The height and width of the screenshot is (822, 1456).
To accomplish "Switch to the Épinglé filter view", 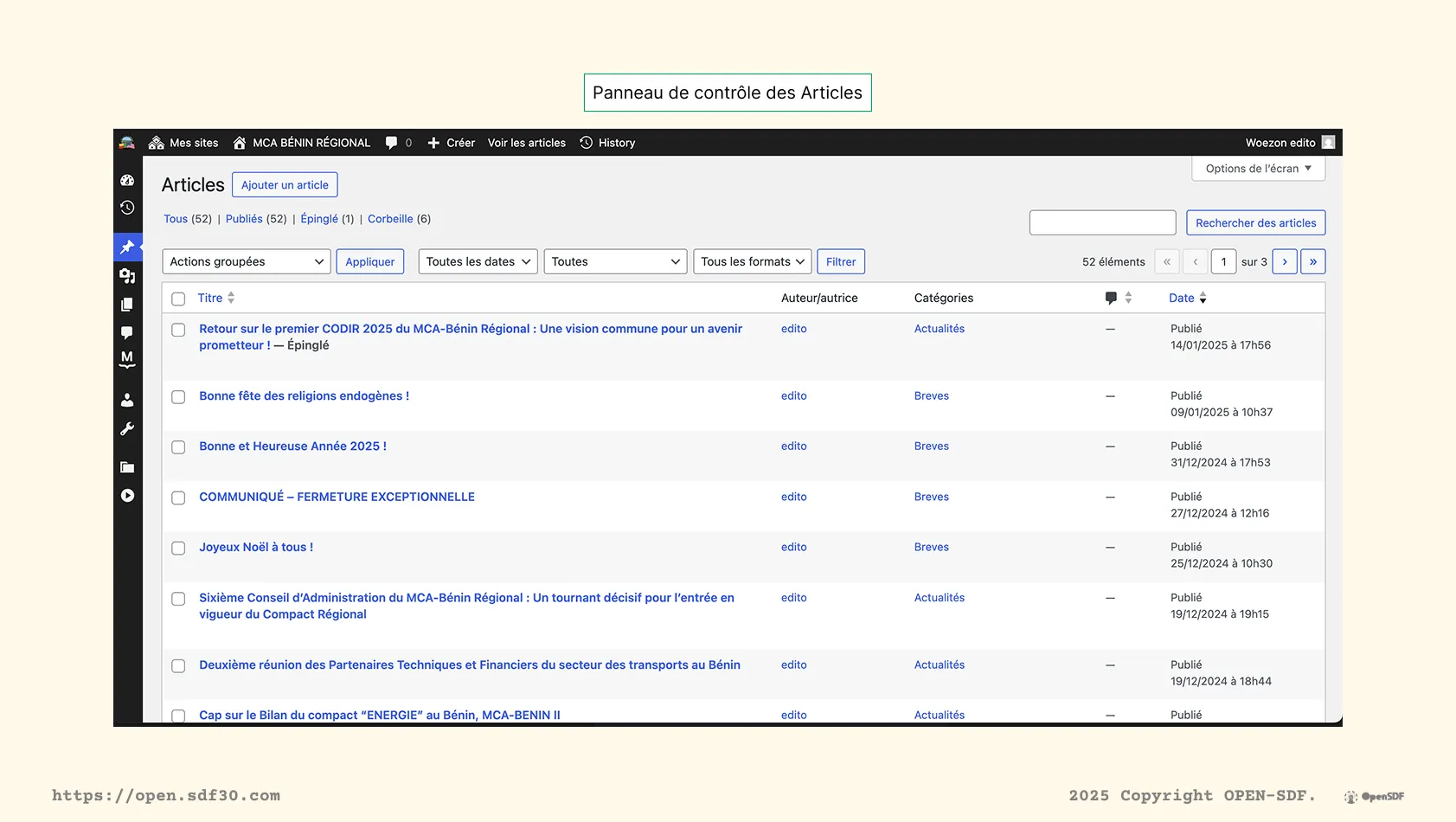I will pos(318,219).
